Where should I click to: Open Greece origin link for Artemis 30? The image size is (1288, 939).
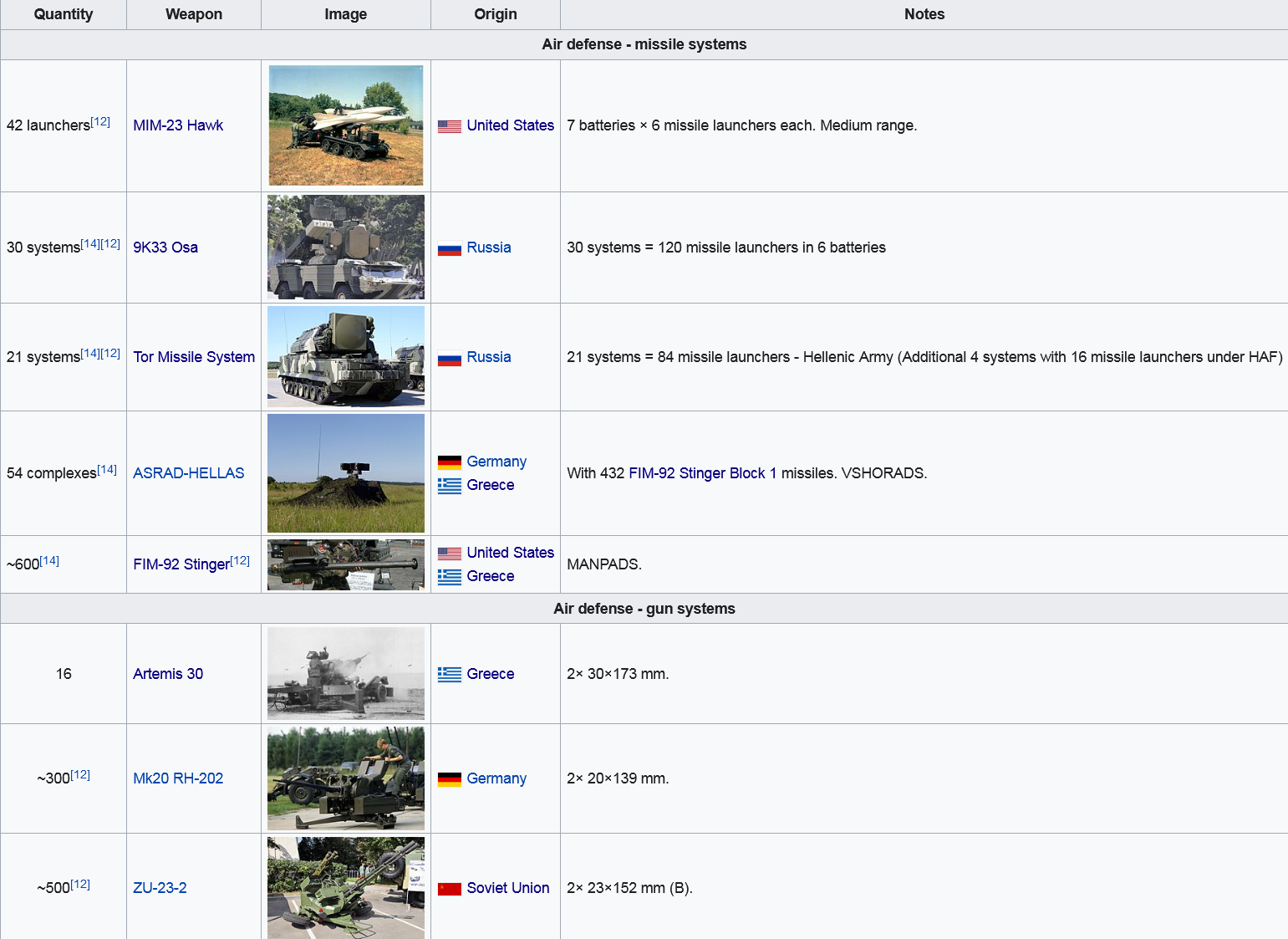click(491, 674)
